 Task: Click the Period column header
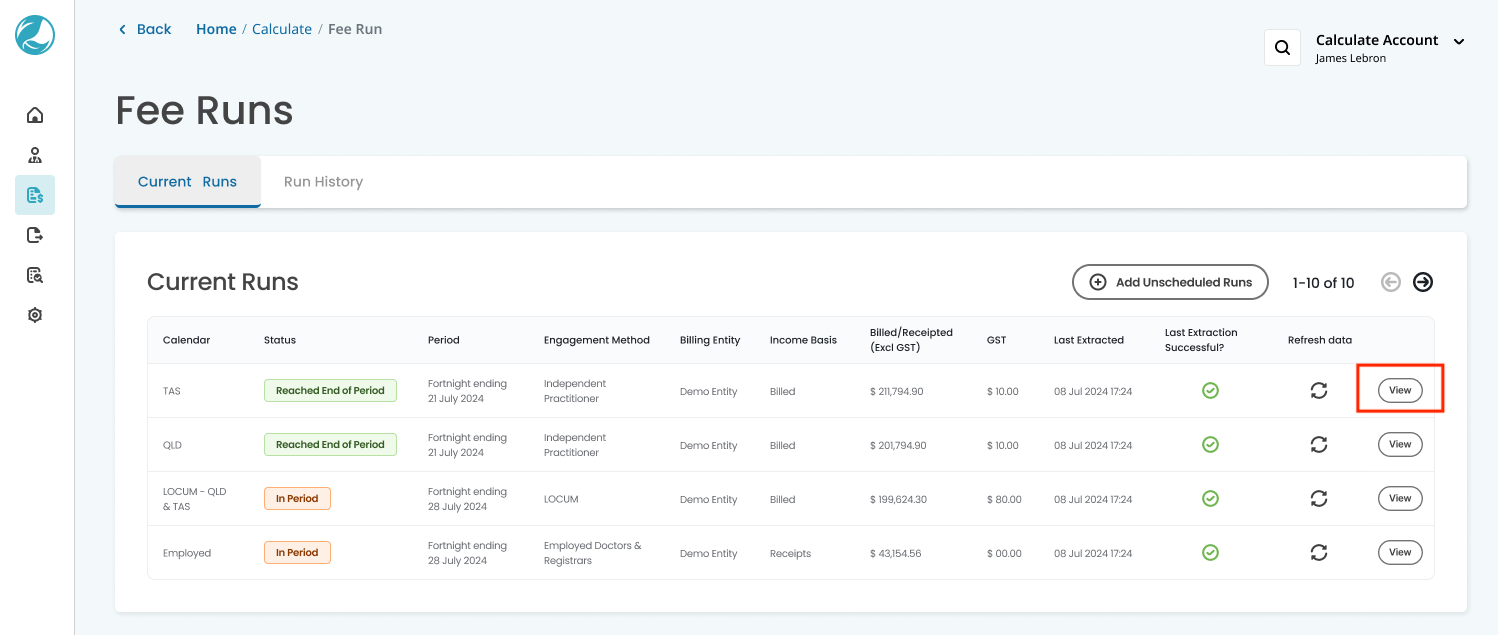point(444,340)
